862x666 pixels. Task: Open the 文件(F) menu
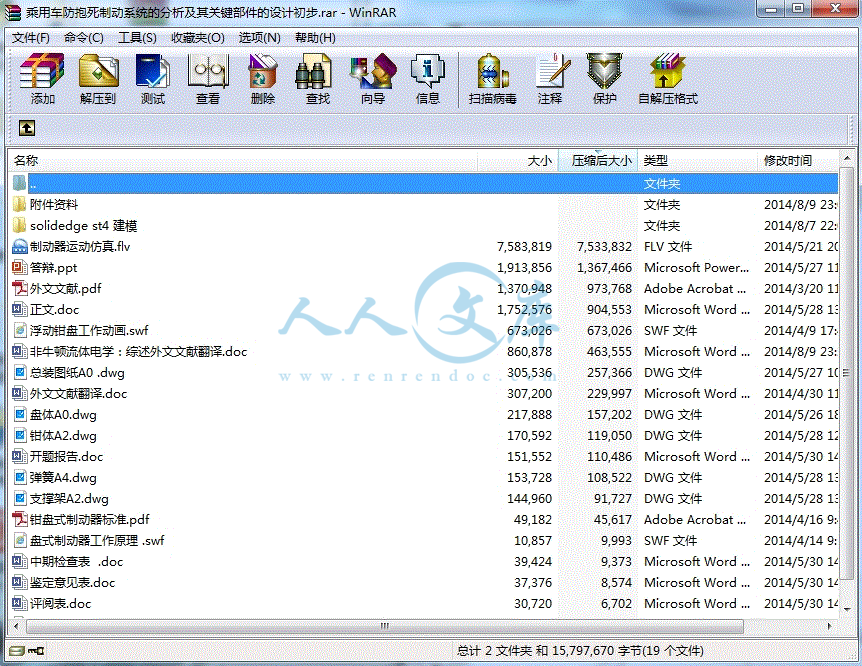click(30, 37)
